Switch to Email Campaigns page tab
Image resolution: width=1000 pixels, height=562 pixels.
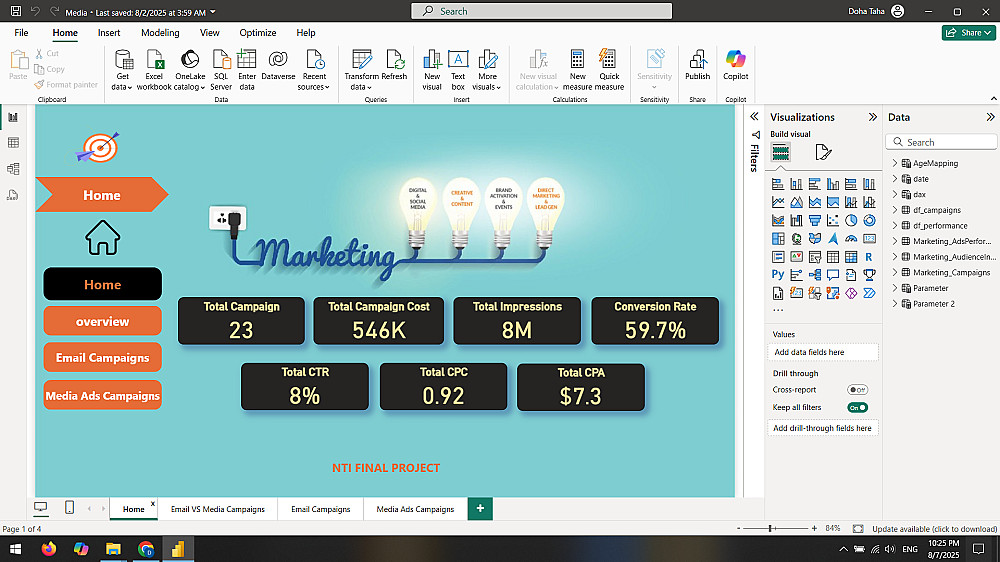pos(320,509)
